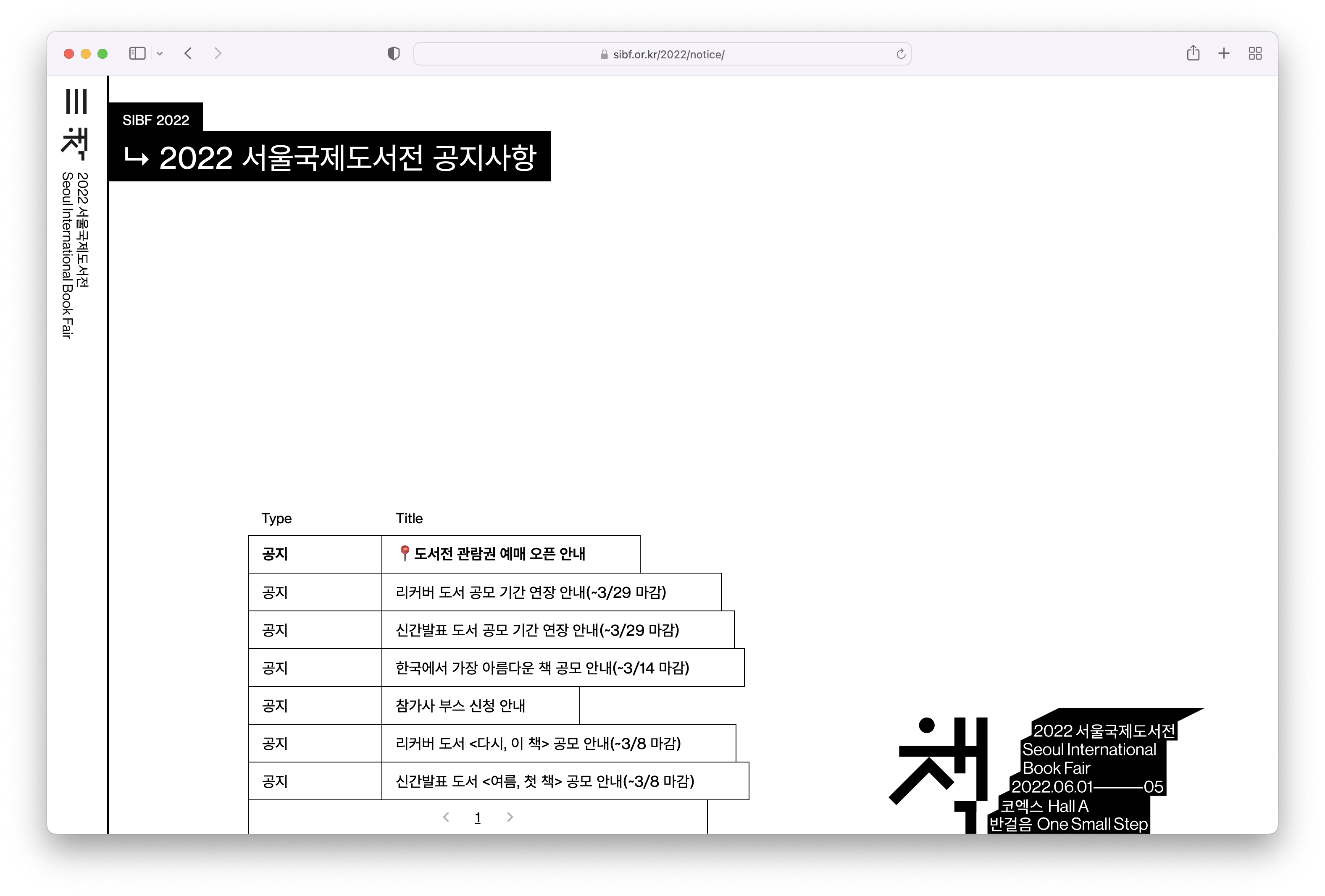Open a new tab with plus button
Image resolution: width=1325 pixels, height=896 pixels.
[1223, 54]
